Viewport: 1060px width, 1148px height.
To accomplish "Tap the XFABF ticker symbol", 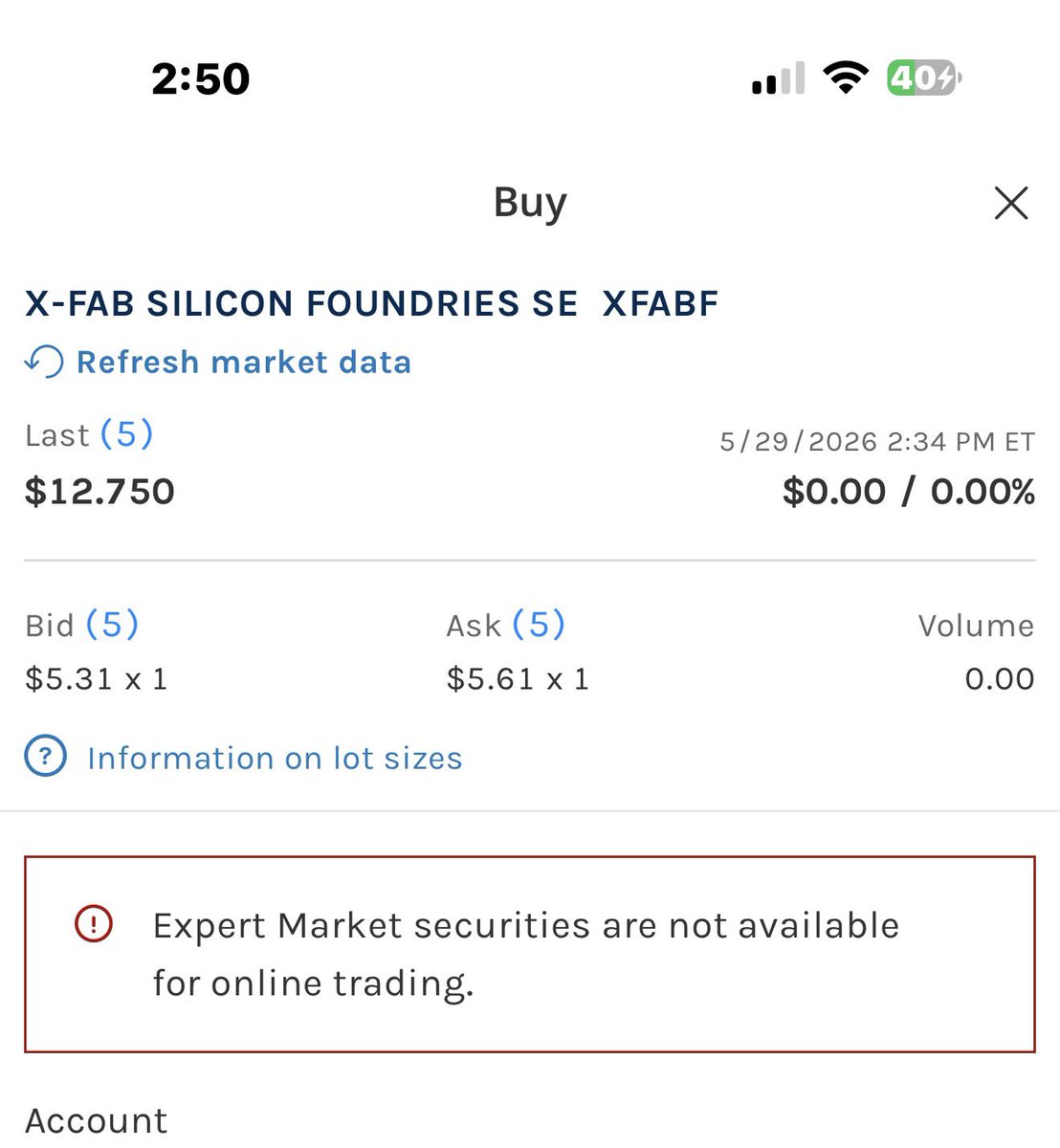I will pyautogui.click(x=660, y=304).
